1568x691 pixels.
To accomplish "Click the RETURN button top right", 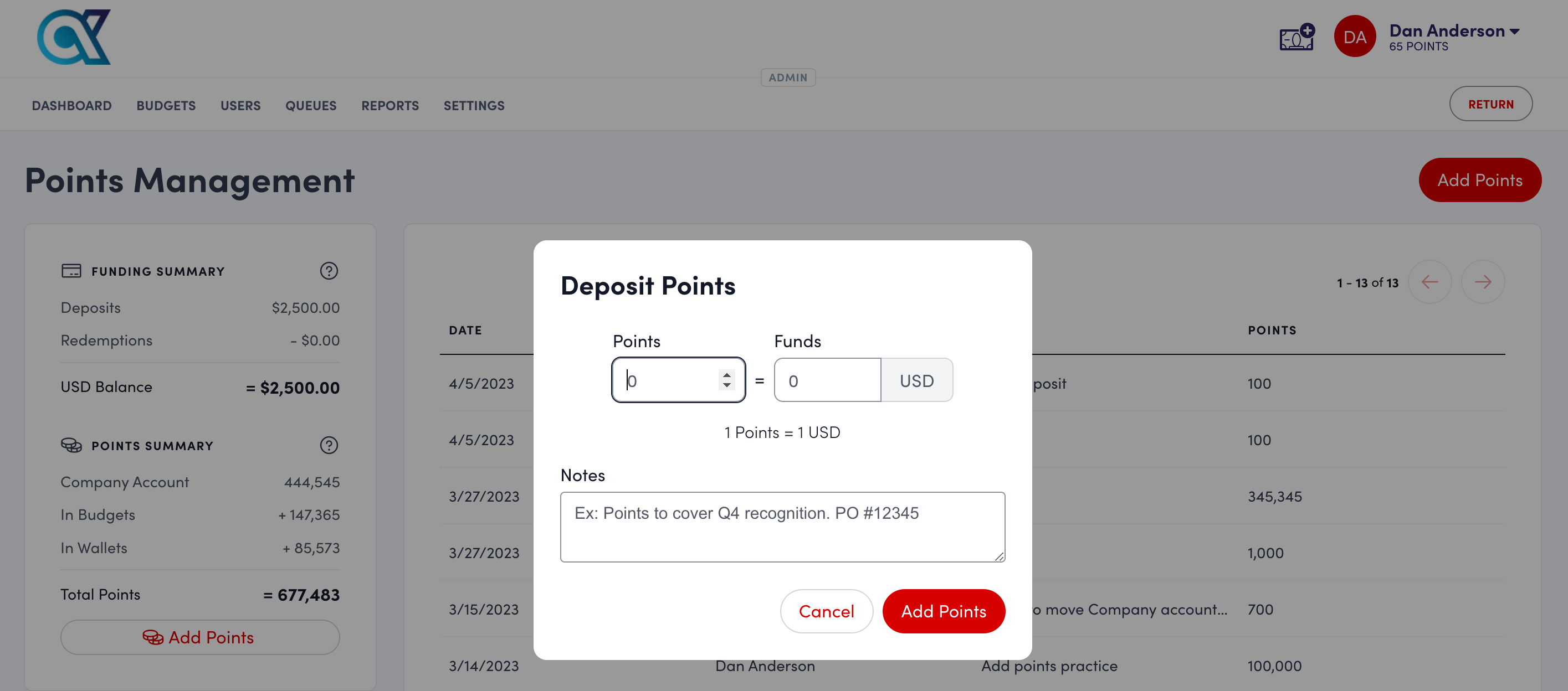I will point(1490,104).
